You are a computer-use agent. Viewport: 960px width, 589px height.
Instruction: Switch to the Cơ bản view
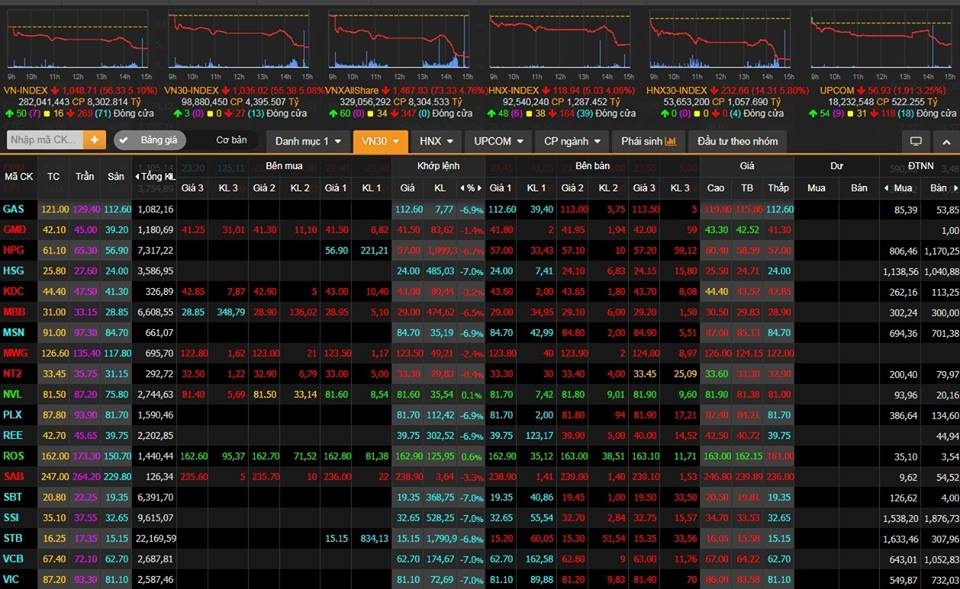coord(231,140)
